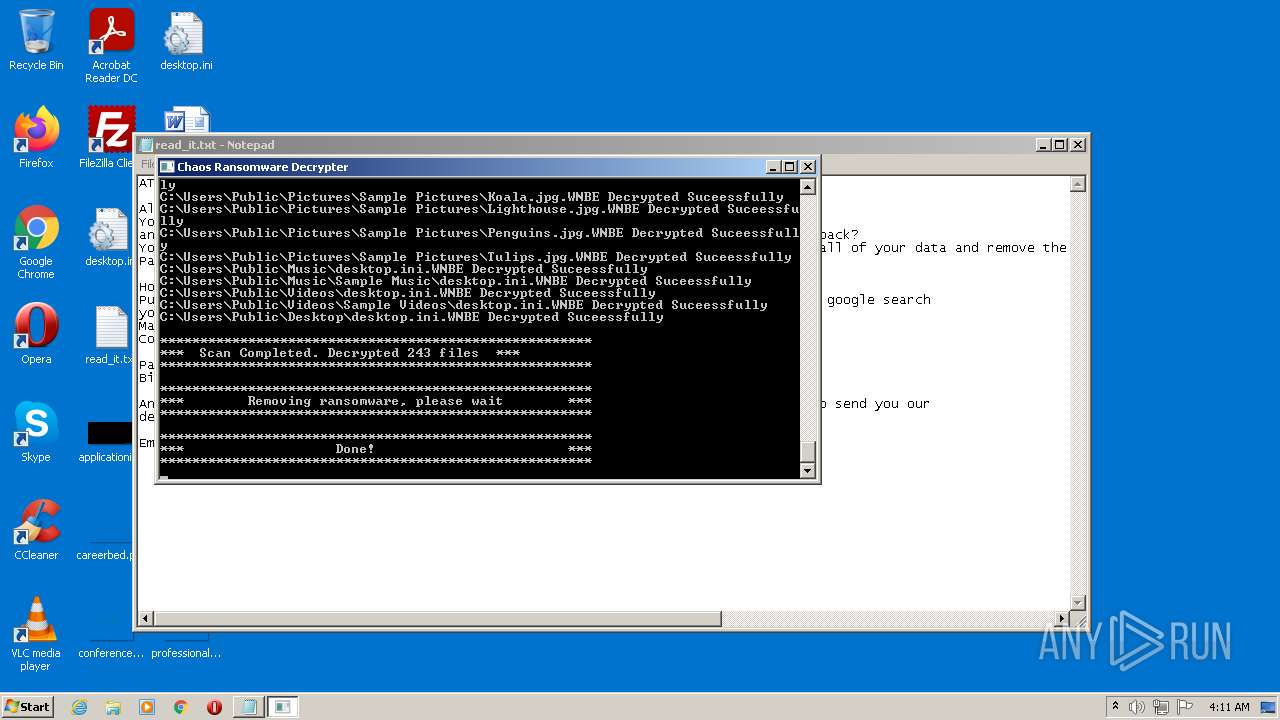Open the Action Center flag icon
This screenshot has width=1280, height=720.
pyautogui.click(x=1184, y=707)
